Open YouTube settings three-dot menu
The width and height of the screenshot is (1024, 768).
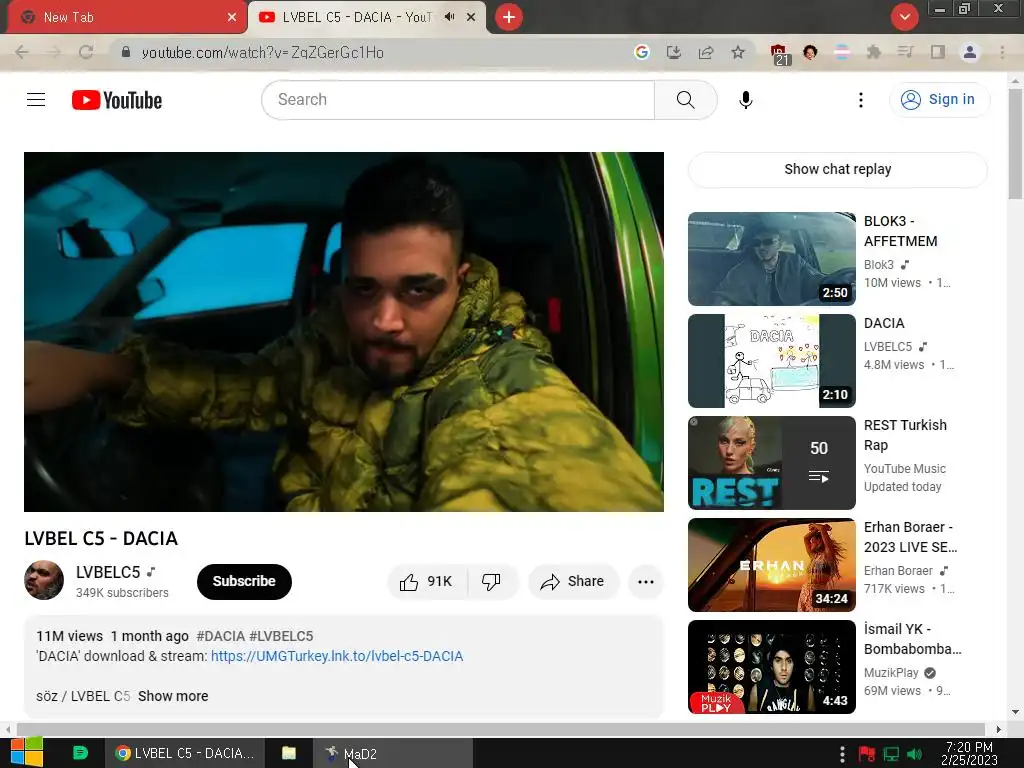pos(861,100)
